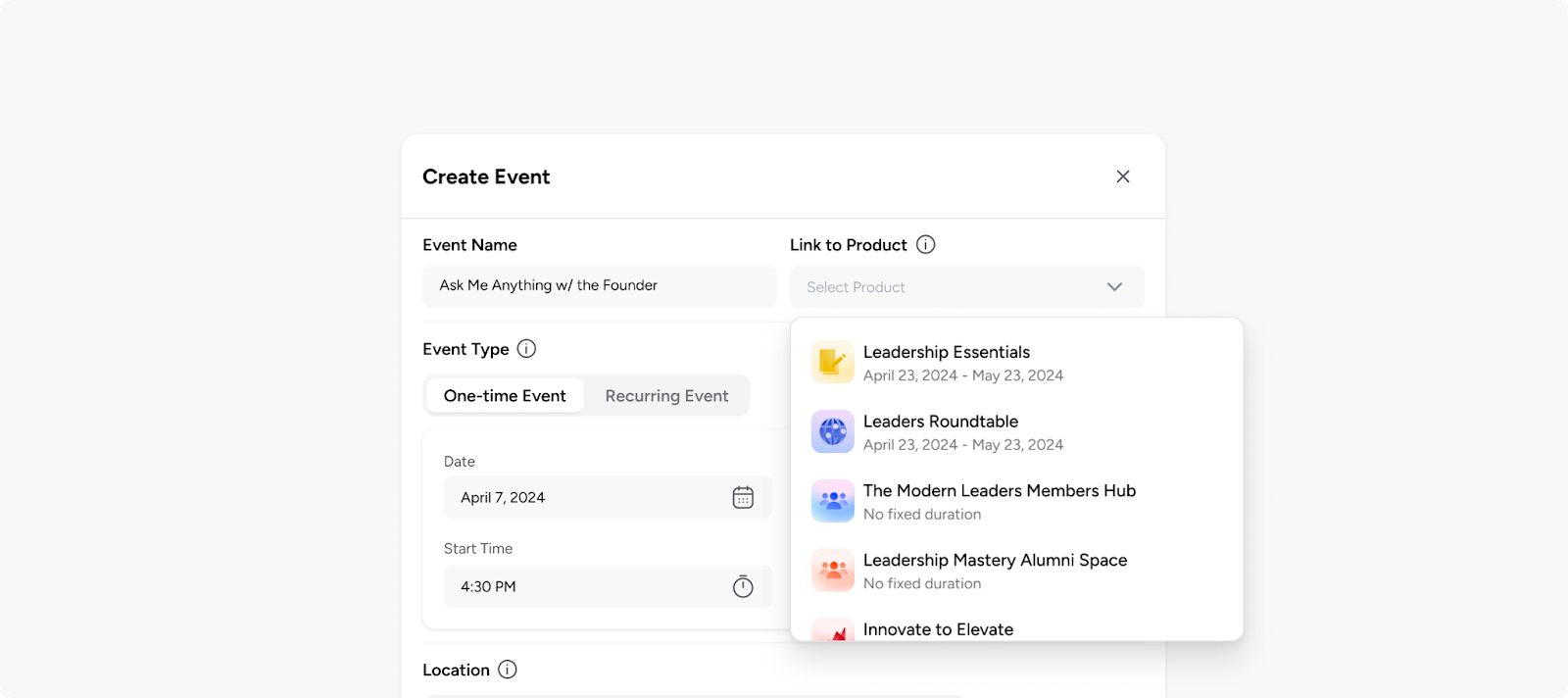Screen dimensions: 1568x698
Task: Click the Event Type label
Action: [x=465, y=349]
